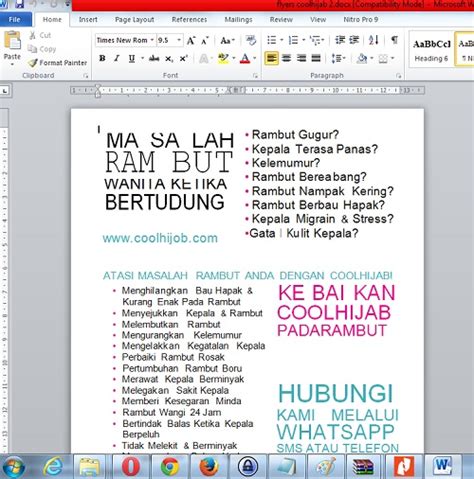Open Opera browser from taskbar

click(131, 466)
